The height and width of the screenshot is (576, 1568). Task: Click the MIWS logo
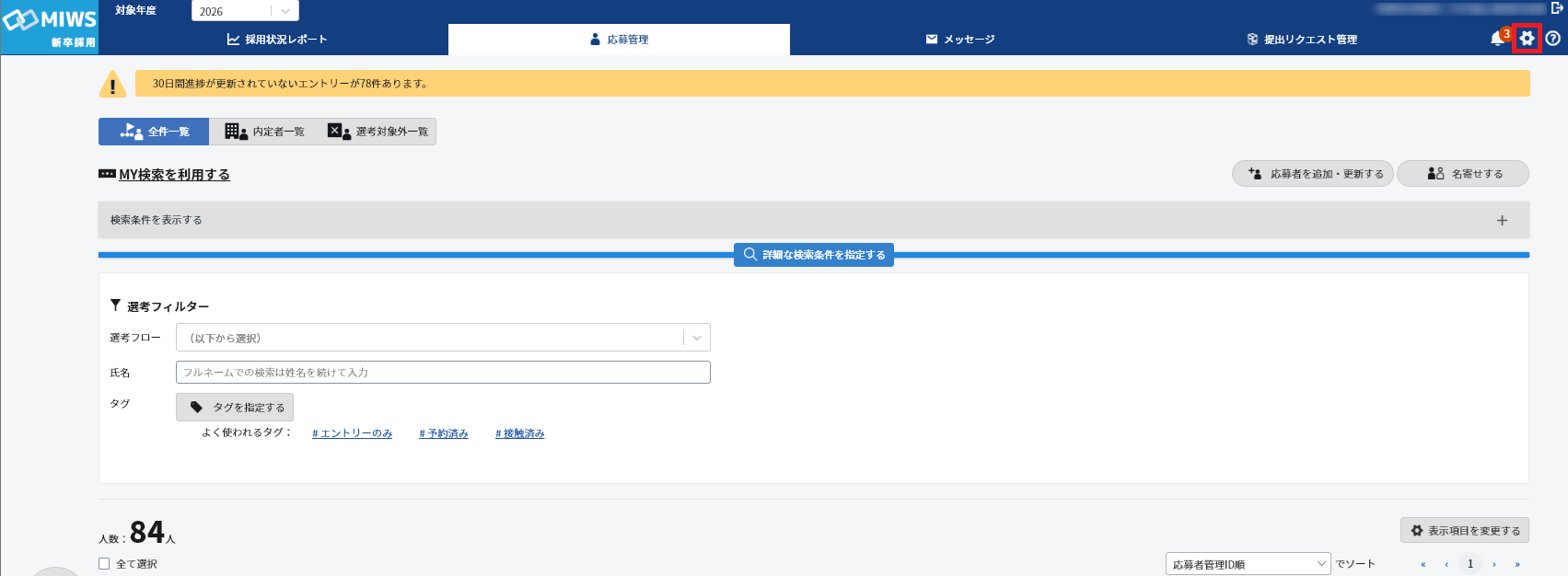[50, 27]
